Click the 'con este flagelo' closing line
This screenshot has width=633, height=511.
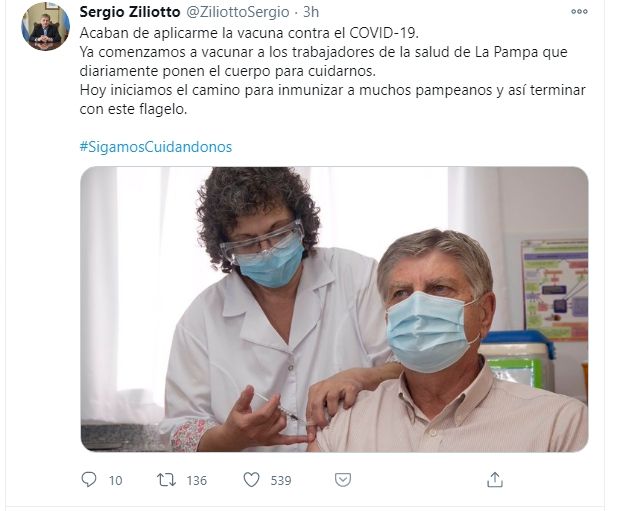coord(133,109)
